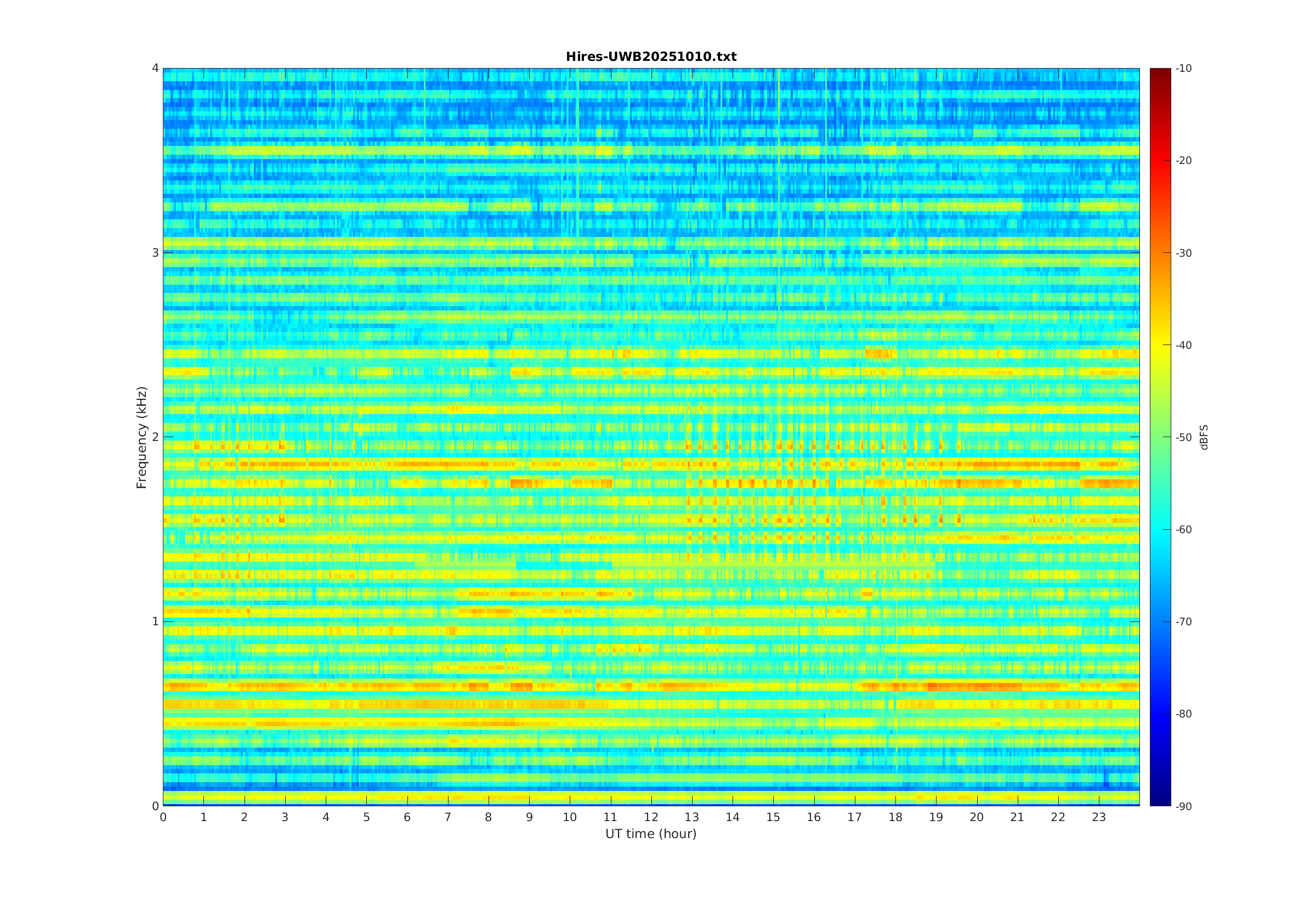Click hour 6 tick label on x-axis
The width and height of the screenshot is (1316, 905).
pyautogui.click(x=407, y=817)
